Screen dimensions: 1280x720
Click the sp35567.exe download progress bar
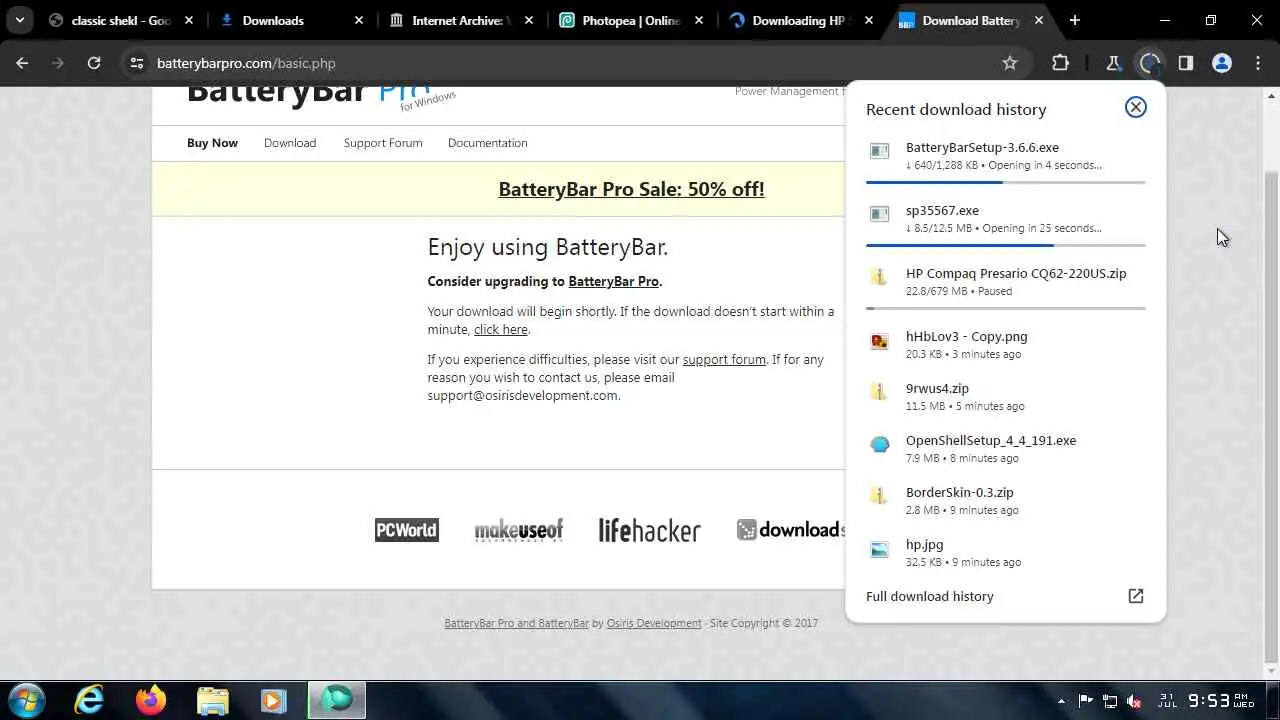coord(1005,245)
